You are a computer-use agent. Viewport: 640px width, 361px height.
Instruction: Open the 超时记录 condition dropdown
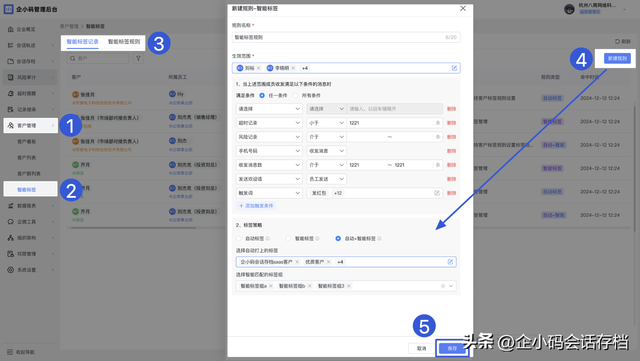[269, 123]
